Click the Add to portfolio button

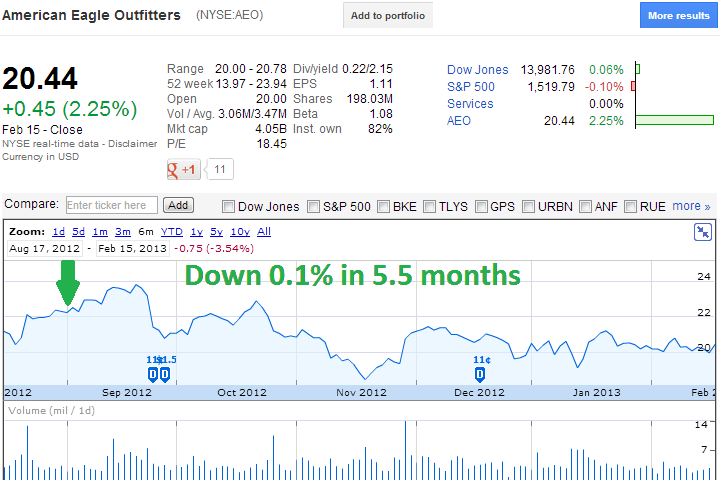coord(388,15)
